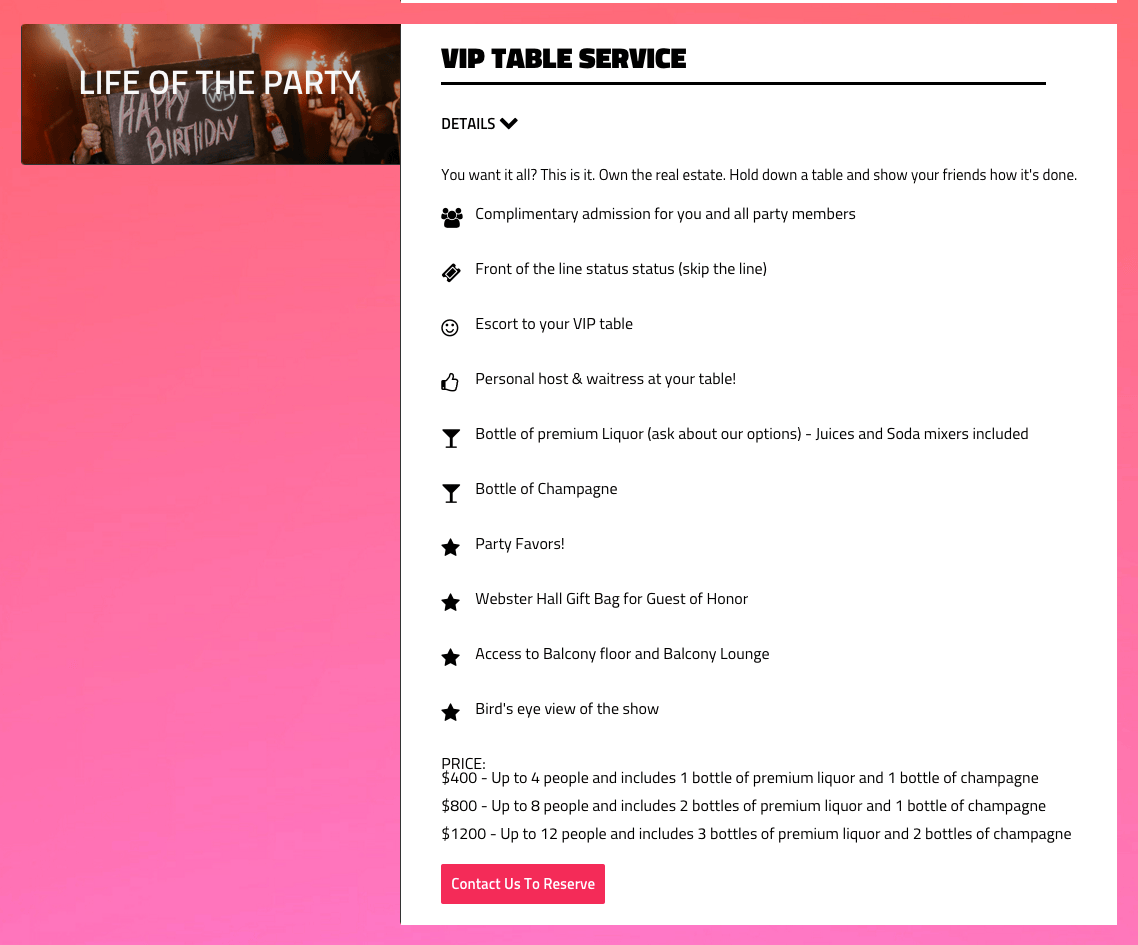Click cocktail glass icon beside Bottle of Champagne

[x=451, y=494]
